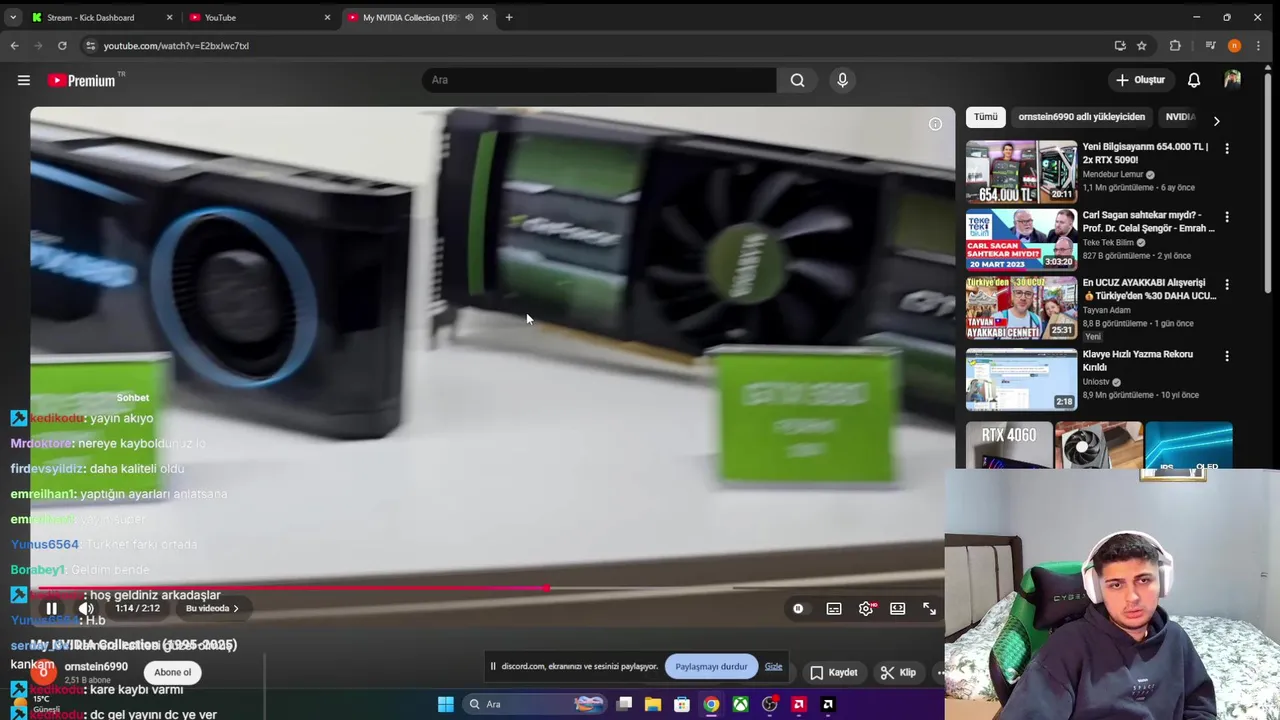
Task: Open ornstein6990 channel name link
Action: click(96, 667)
